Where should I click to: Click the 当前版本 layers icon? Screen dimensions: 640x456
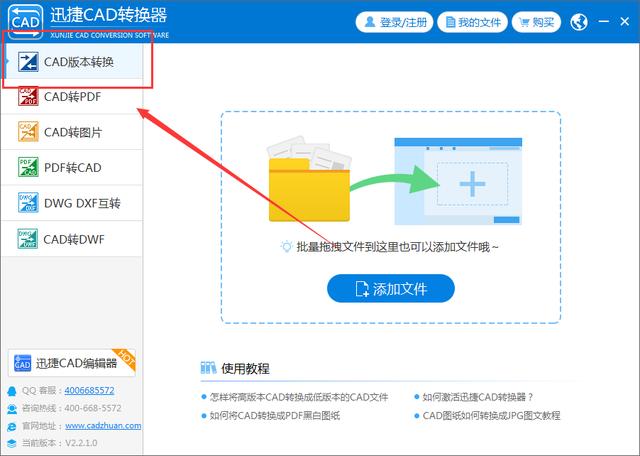tap(12, 443)
